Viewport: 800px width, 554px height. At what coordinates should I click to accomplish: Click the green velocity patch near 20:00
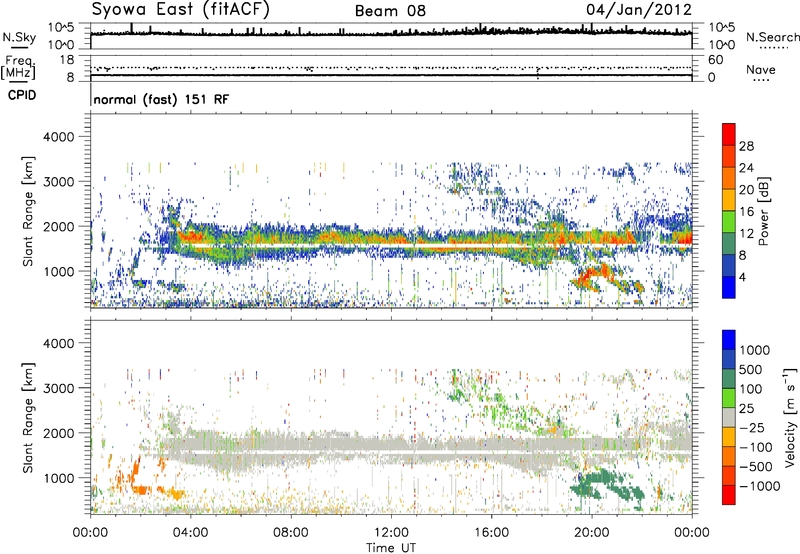tap(605, 486)
